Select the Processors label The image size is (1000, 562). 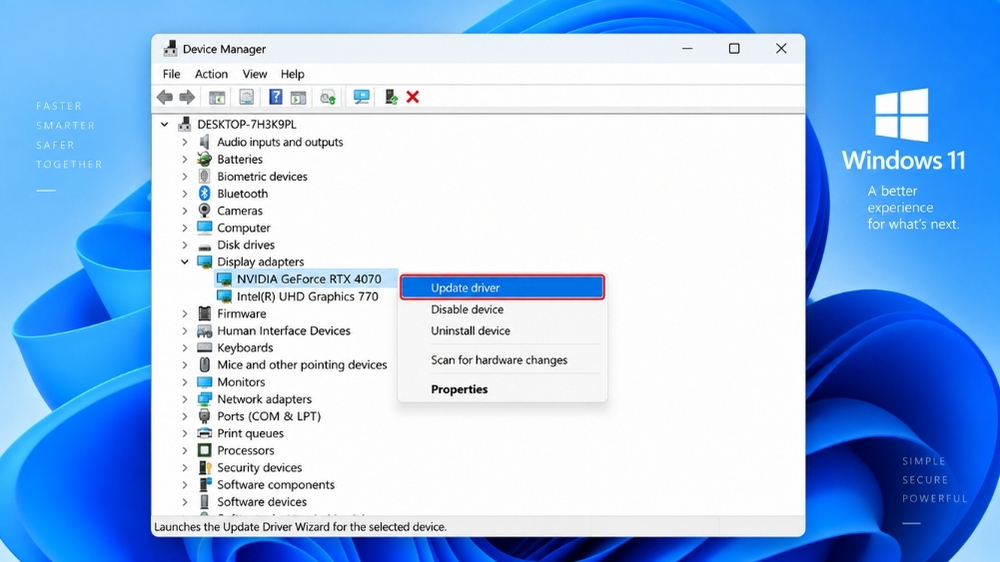click(x=246, y=450)
